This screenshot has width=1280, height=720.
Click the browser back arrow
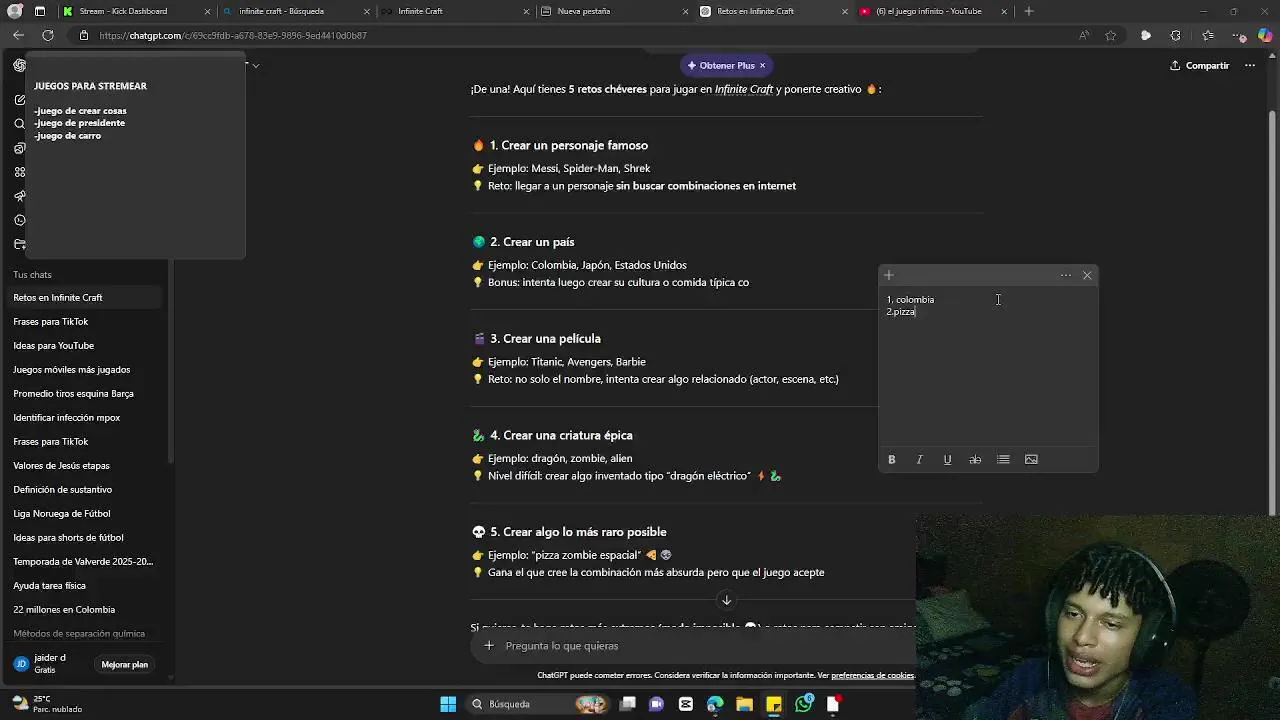[x=18, y=35]
